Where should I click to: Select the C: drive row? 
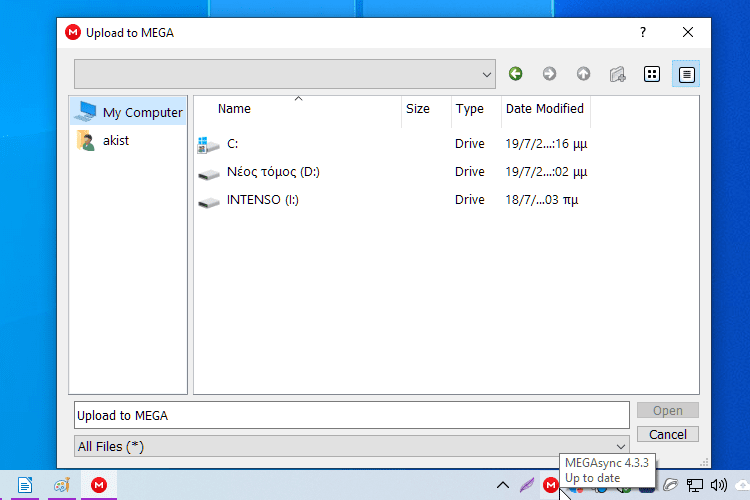(392, 144)
